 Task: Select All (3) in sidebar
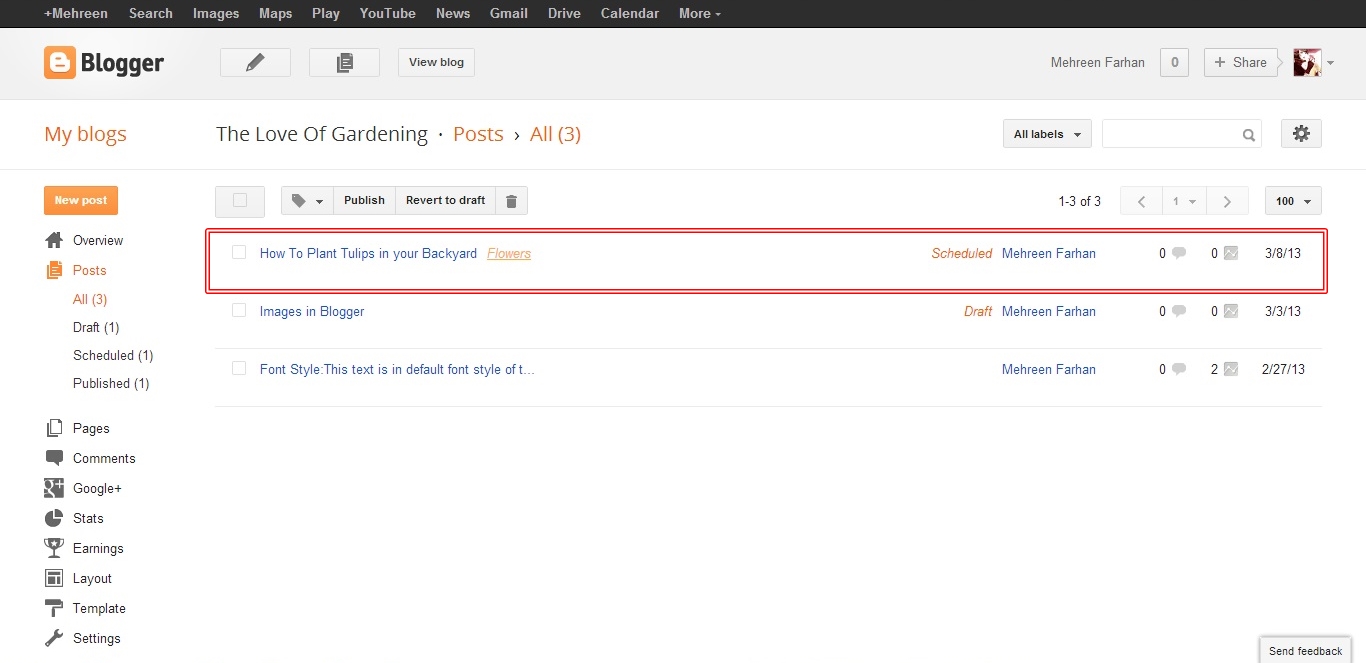(90, 299)
